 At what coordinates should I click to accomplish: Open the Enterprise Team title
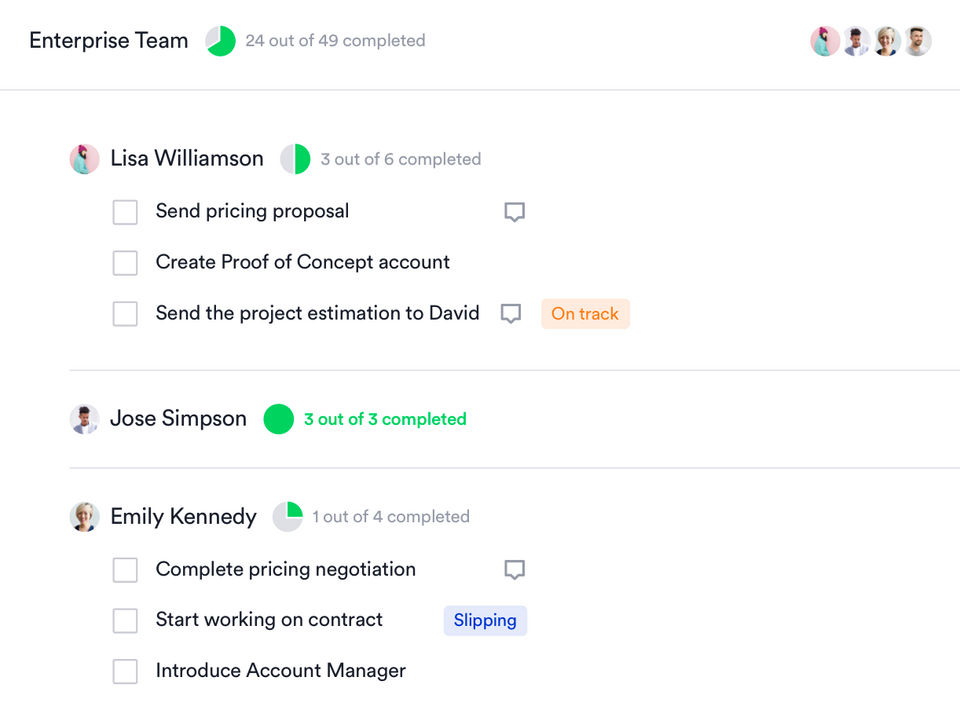(x=109, y=41)
